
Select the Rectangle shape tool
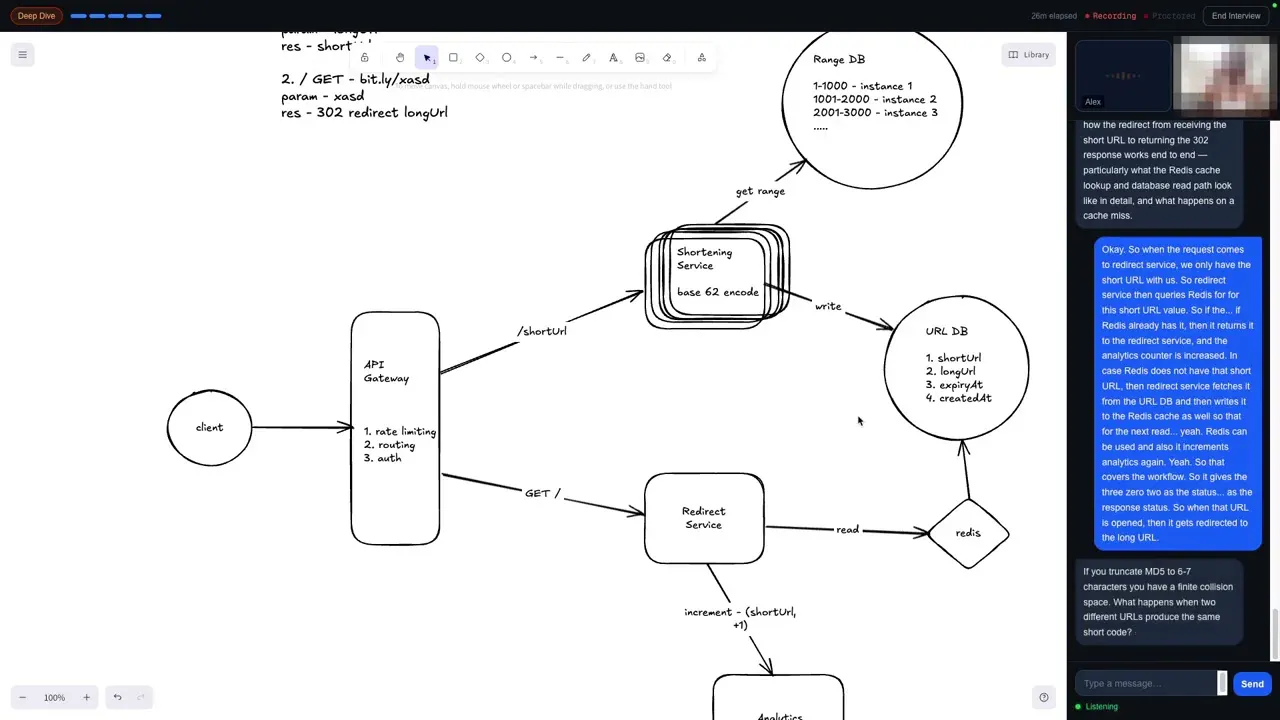(453, 58)
